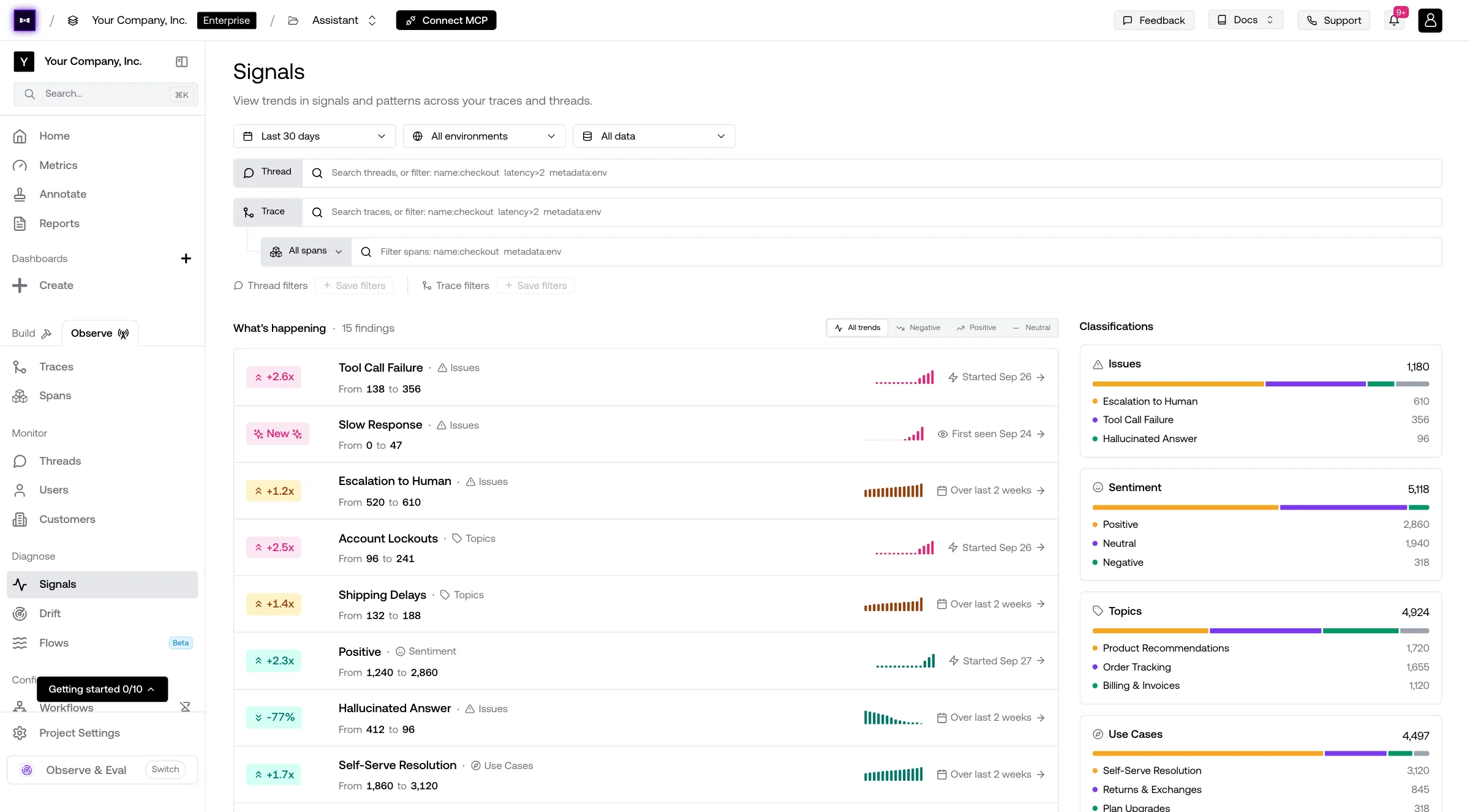The image size is (1470, 812).
Task: Open Project Settings gear item
Action: pyautogui.click(x=102, y=733)
